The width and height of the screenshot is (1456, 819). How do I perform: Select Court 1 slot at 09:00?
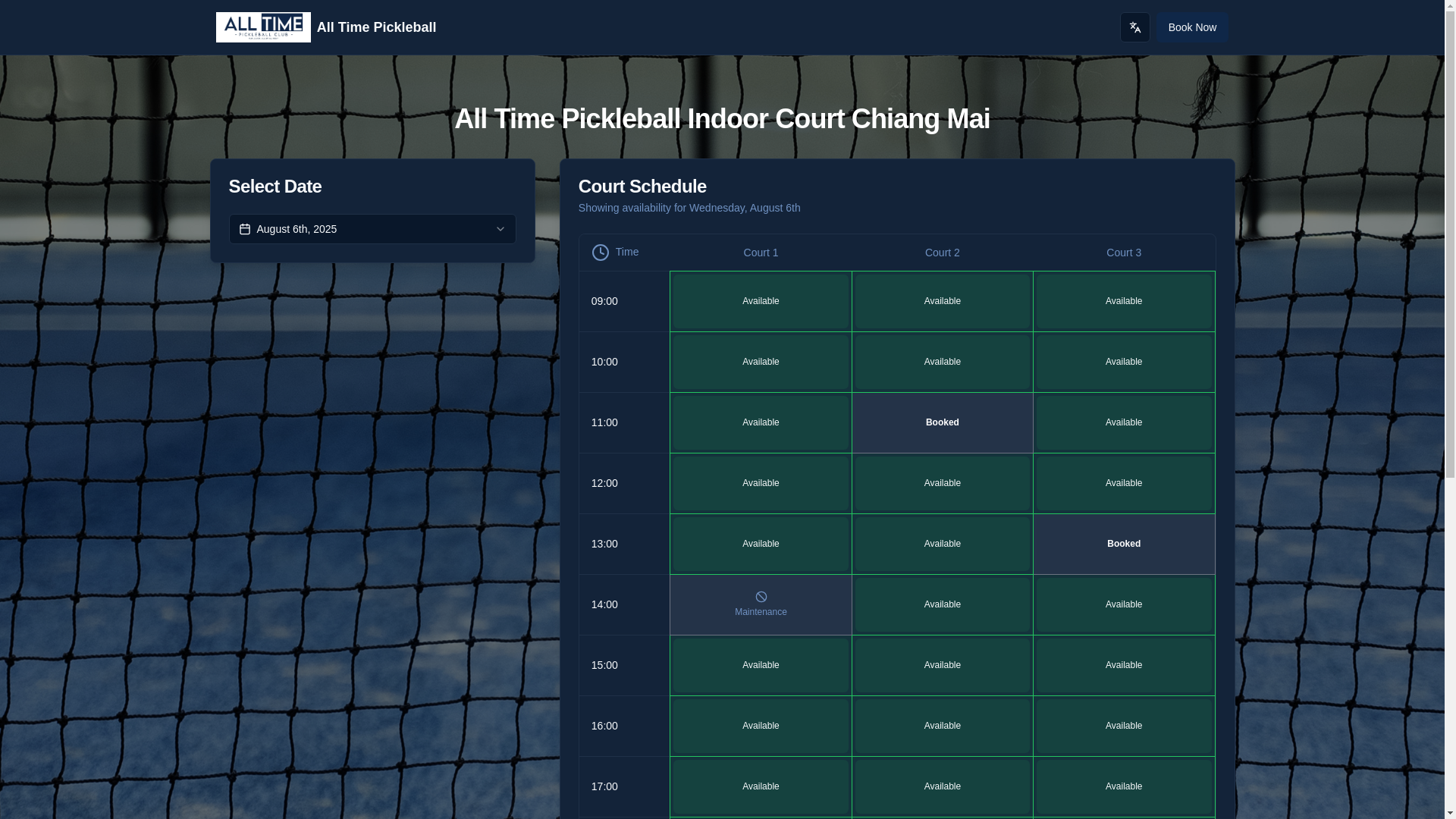point(761,301)
